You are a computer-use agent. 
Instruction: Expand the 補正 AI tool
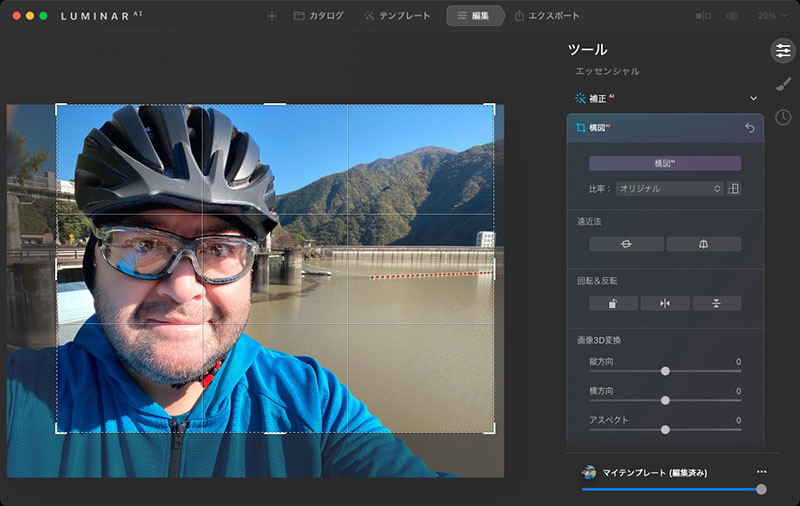[753, 98]
